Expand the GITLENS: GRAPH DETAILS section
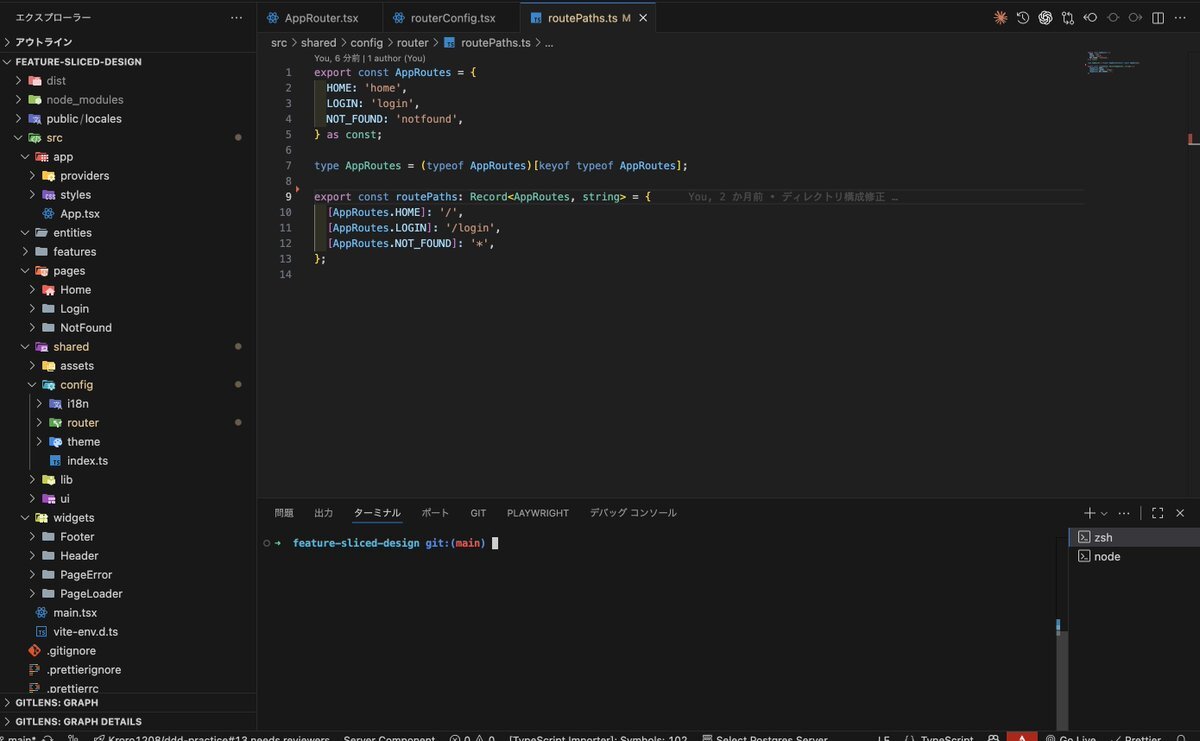This screenshot has width=1200, height=741. (78, 721)
